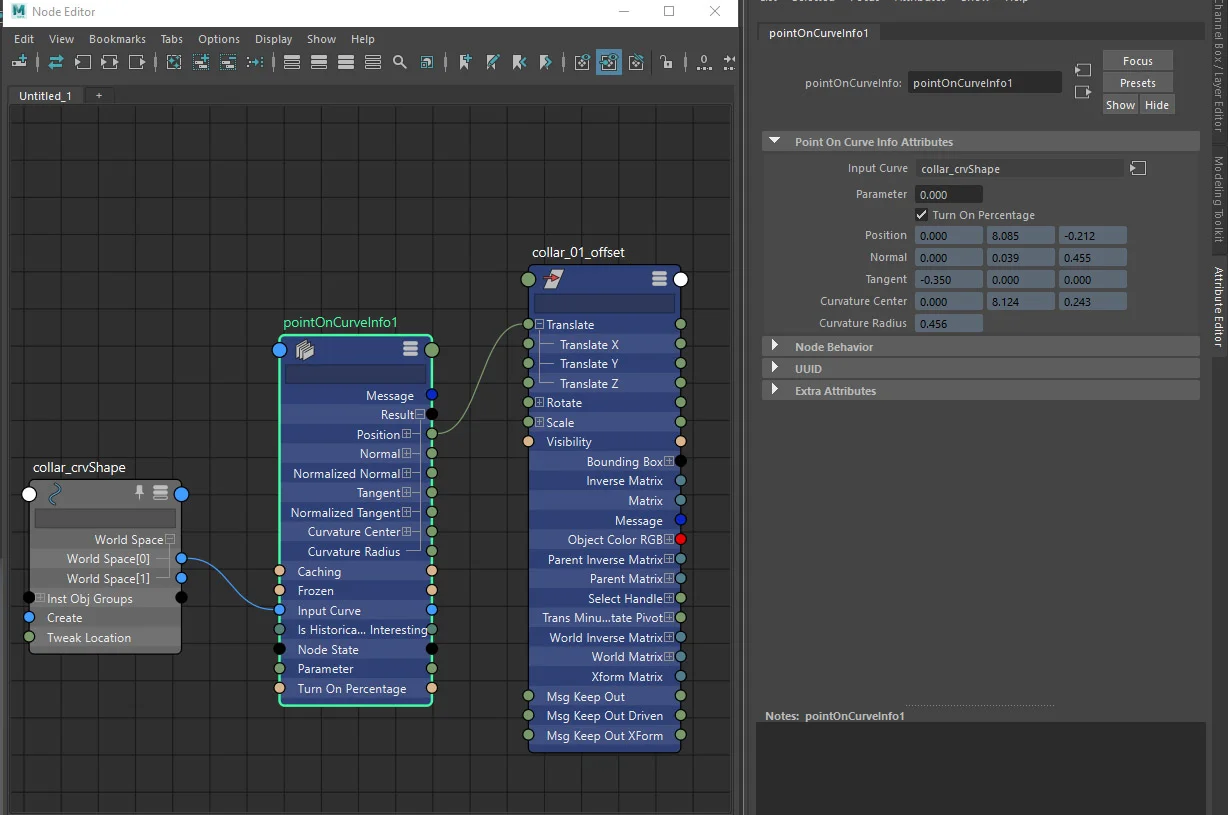Add selected nodes to graph icon
The width and height of the screenshot is (1228, 815).
point(201,62)
